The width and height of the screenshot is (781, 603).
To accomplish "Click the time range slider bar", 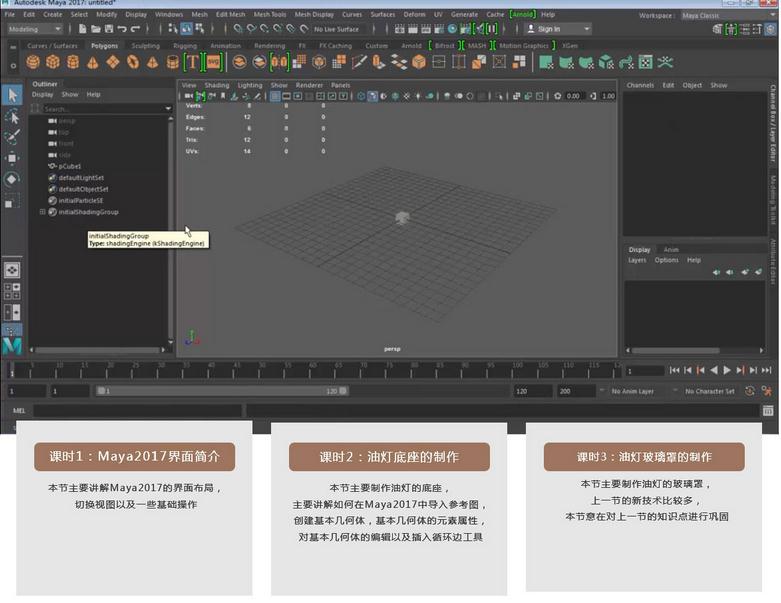I will click(x=222, y=391).
